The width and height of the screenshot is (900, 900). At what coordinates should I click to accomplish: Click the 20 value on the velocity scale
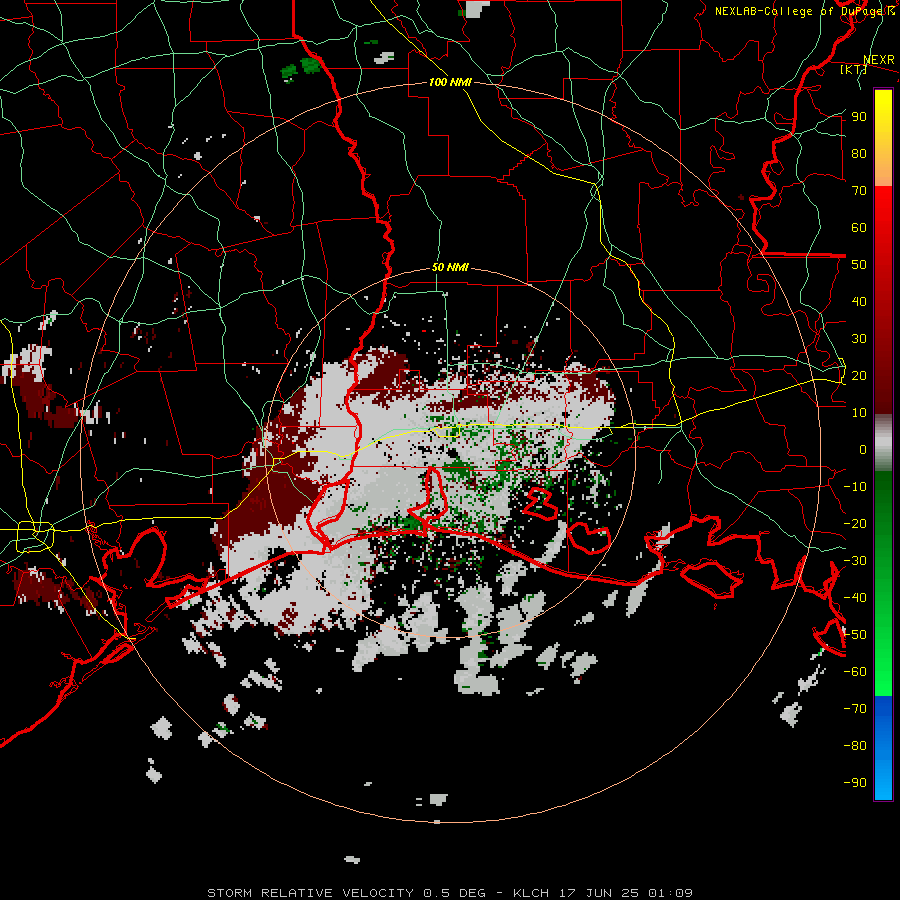click(859, 376)
